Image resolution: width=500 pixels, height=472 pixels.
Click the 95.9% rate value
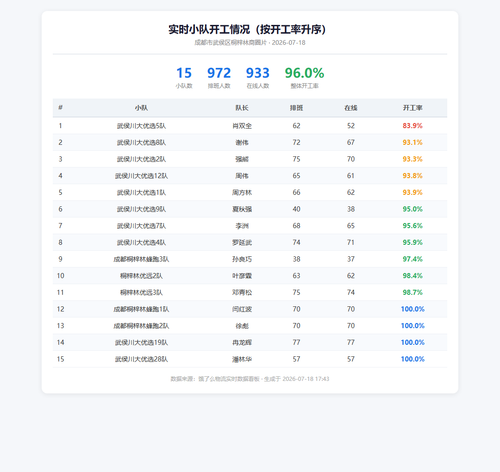coord(412,242)
